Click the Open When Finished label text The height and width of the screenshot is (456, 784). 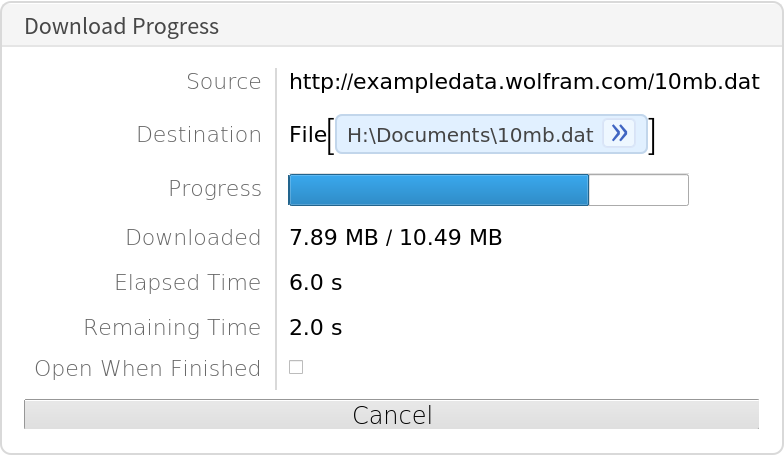(148, 369)
